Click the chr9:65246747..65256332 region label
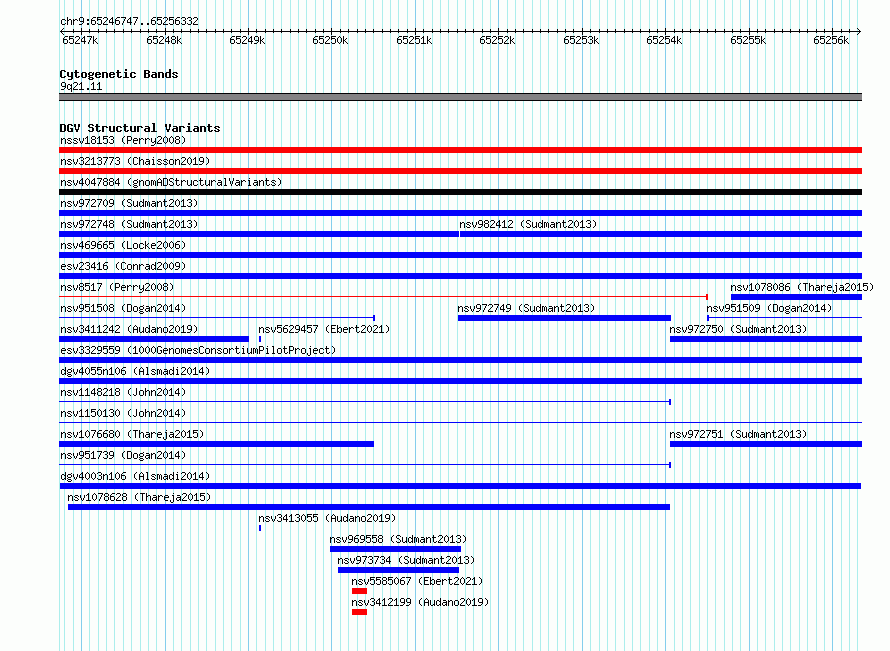This screenshot has width=890, height=651. (129, 22)
